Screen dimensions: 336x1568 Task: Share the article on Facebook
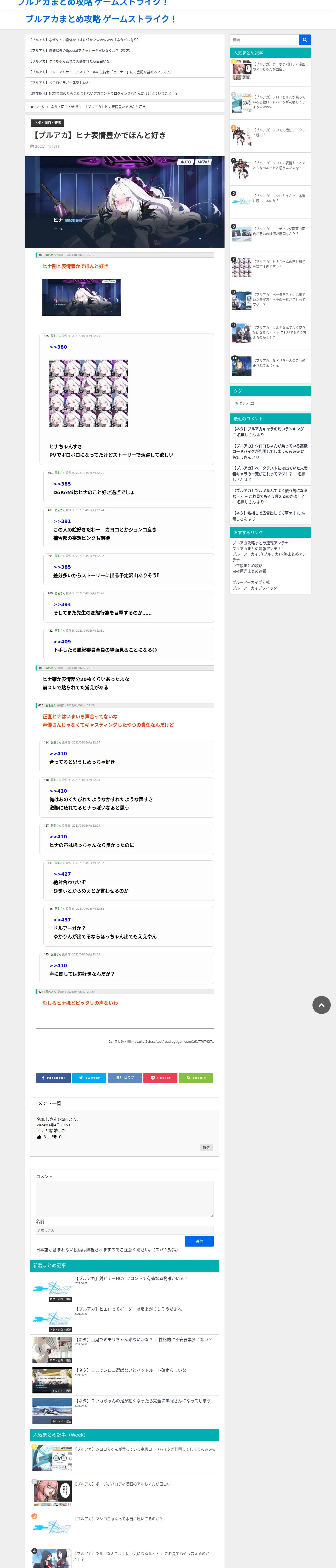[53, 1078]
